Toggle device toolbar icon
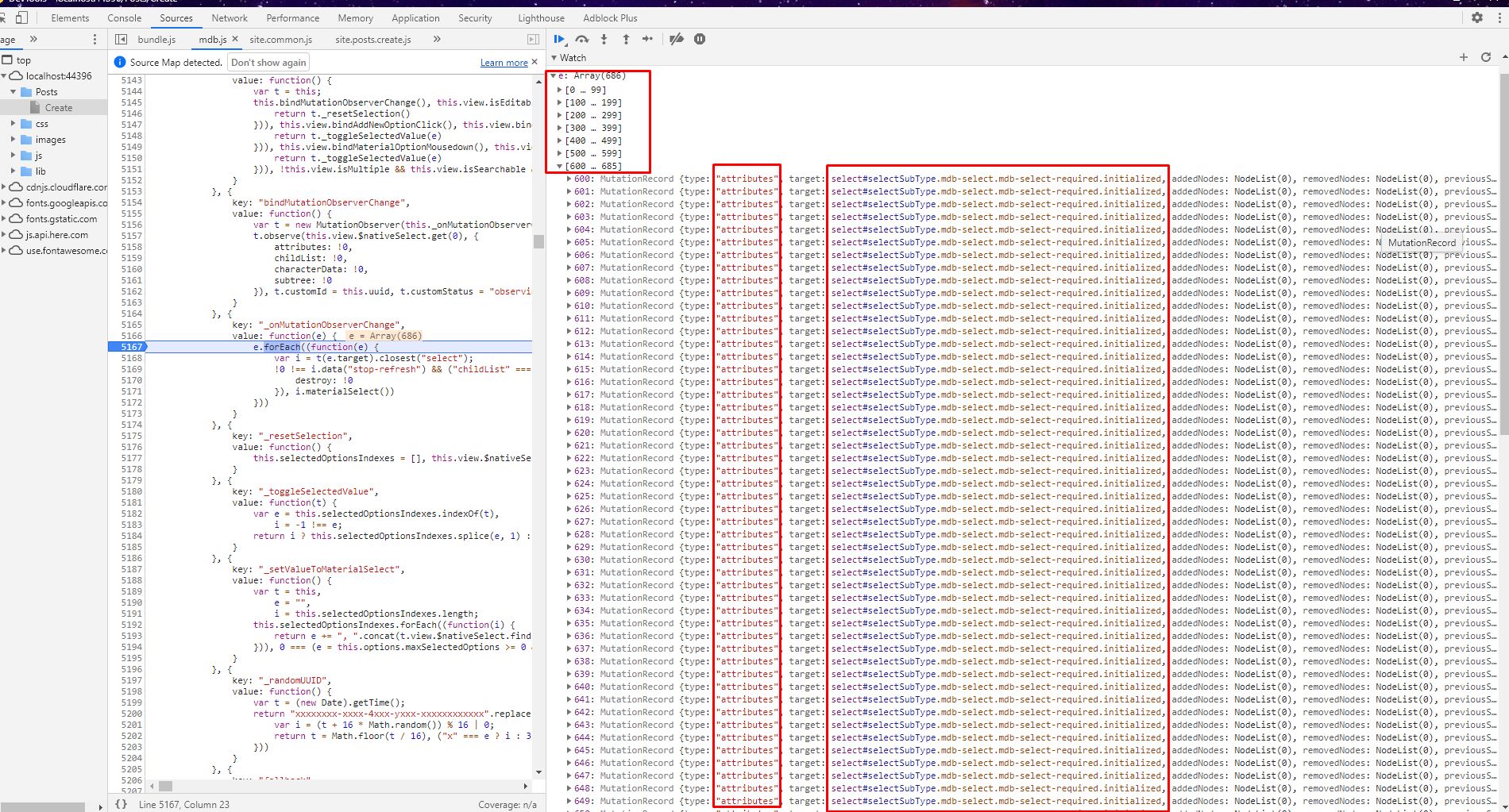Viewport: 1509px width, 812px height. 21,17
